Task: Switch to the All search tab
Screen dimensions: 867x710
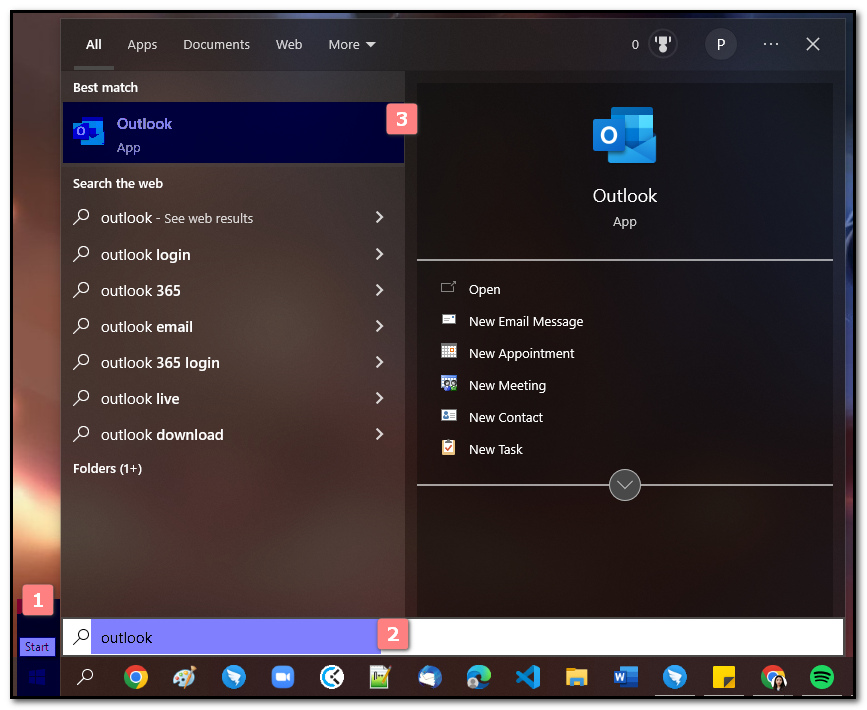Action: tap(93, 44)
